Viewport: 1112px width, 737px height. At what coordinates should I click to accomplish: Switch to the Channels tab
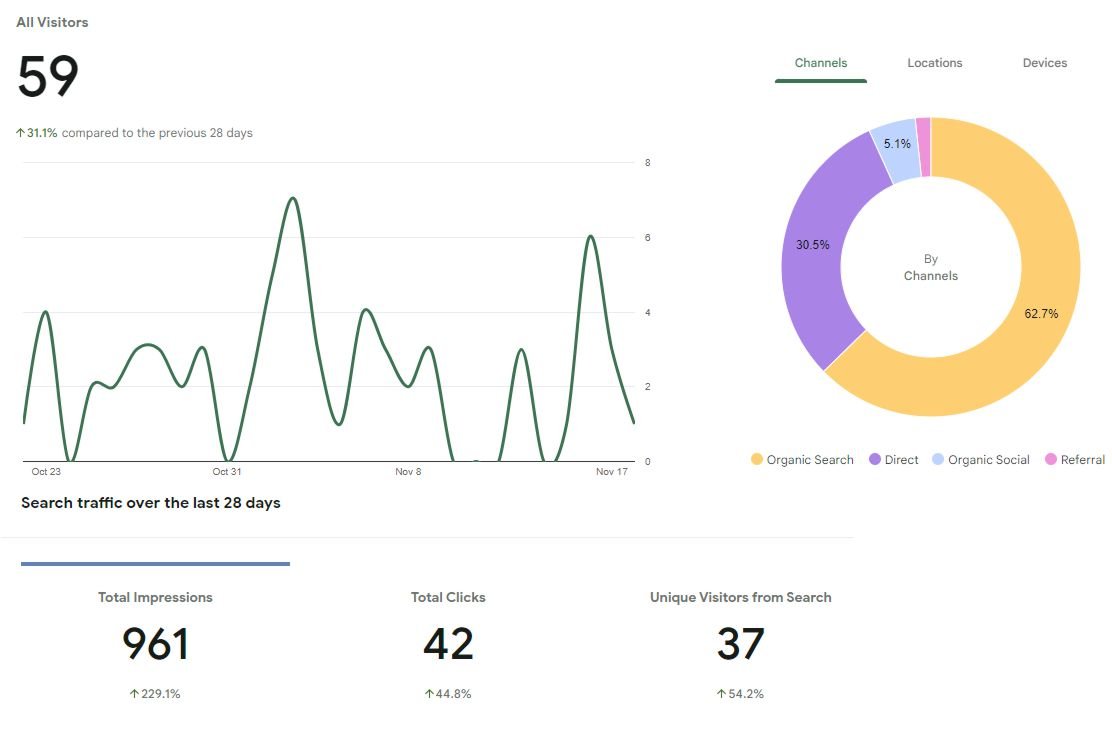(x=820, y=63)
